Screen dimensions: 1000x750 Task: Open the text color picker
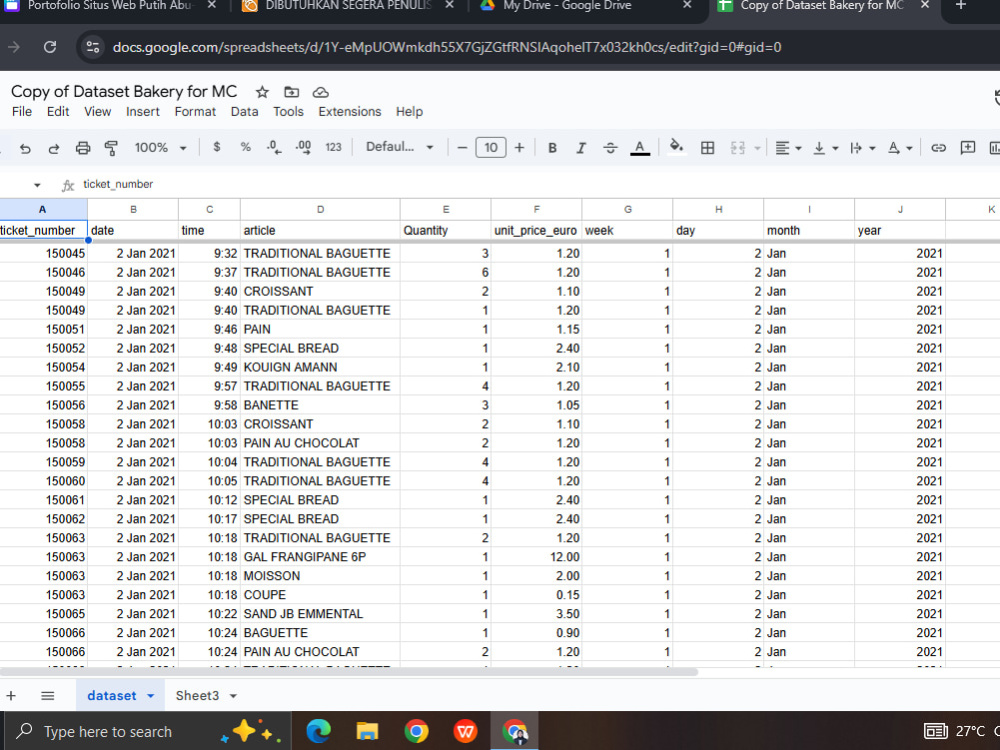[x=640, y=148]
